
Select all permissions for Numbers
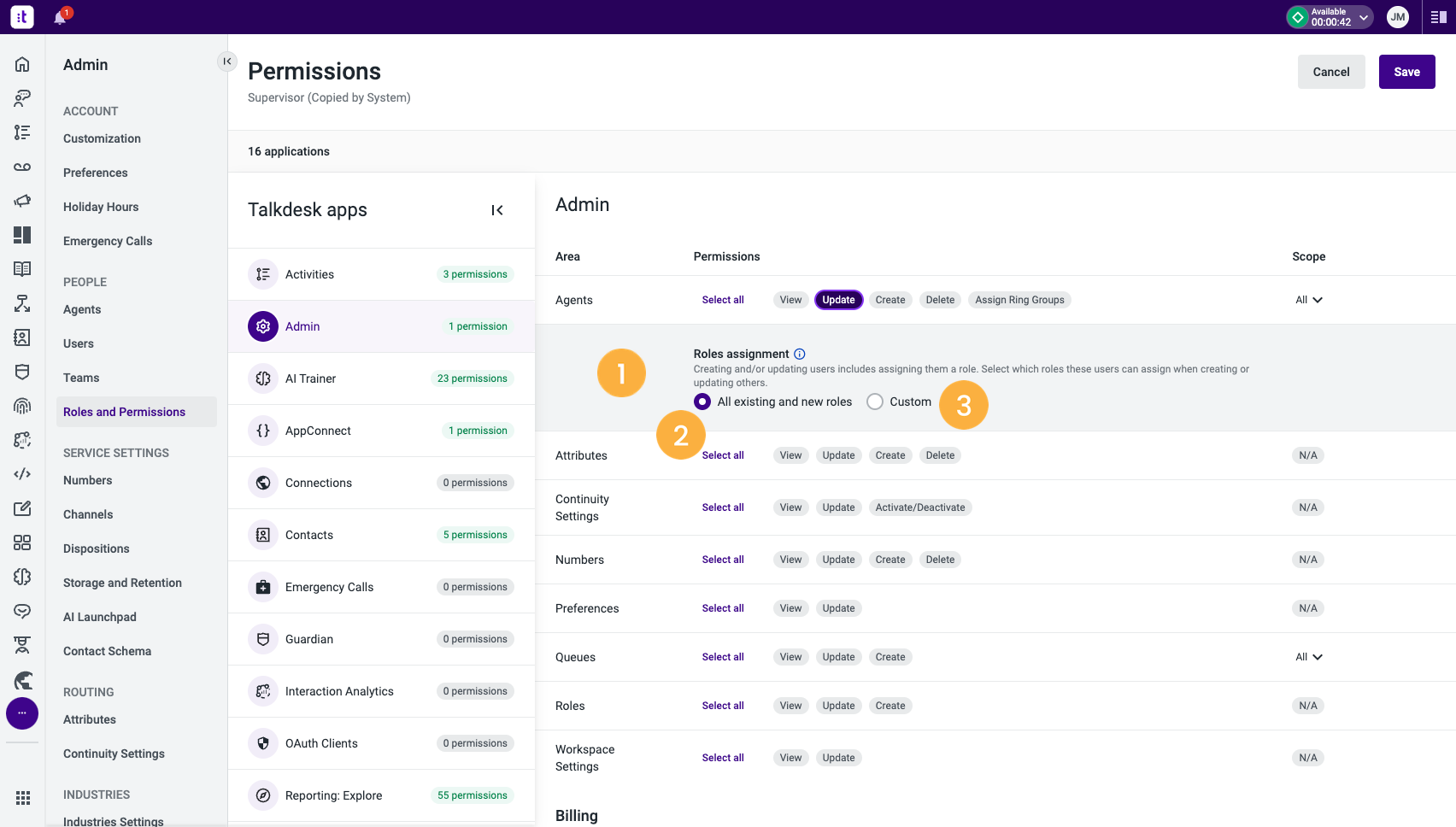tap(723, 559)
